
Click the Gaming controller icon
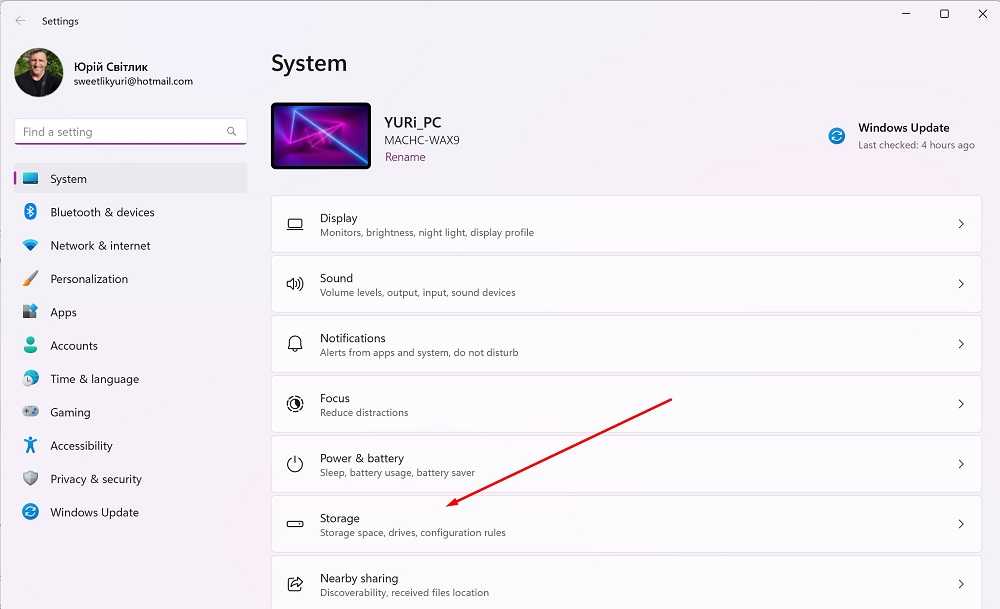(30, 412)
